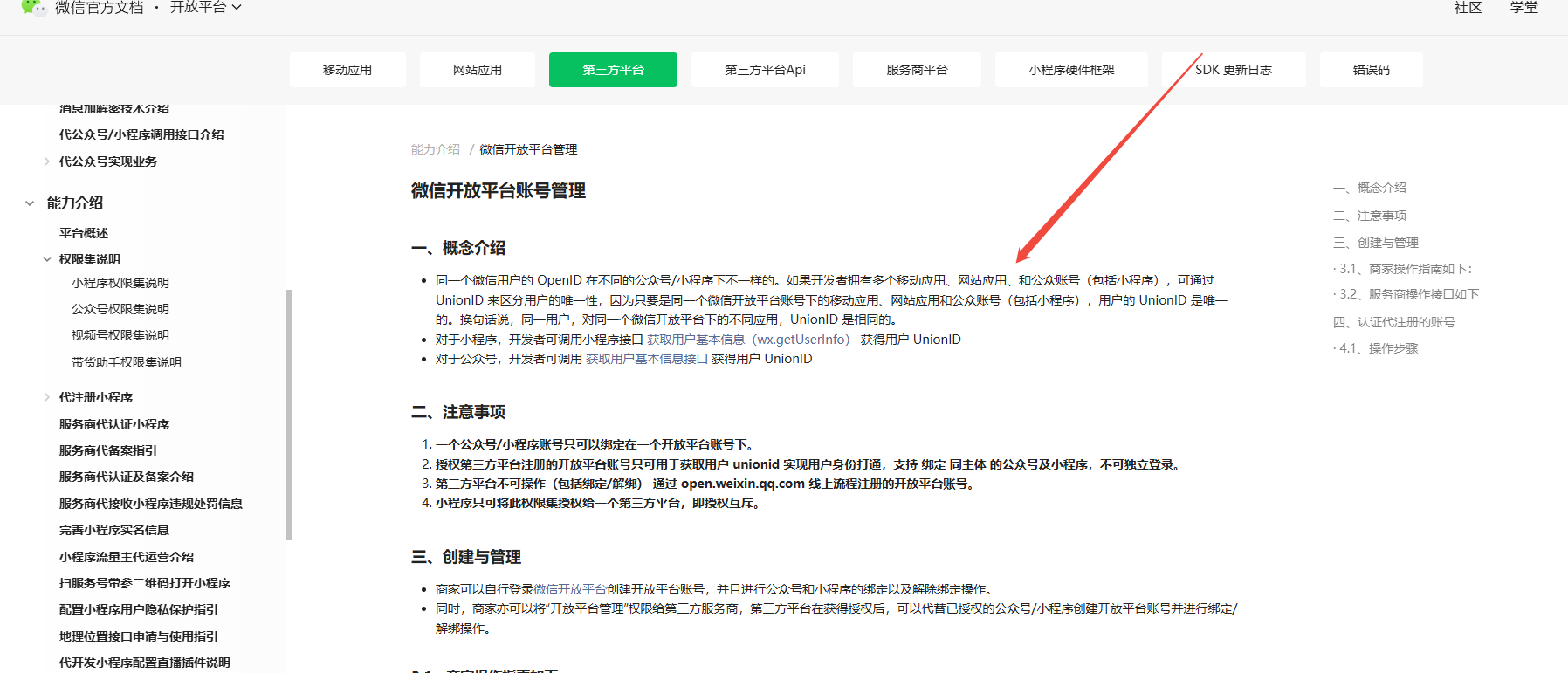Click the WeChat logo icon
Image resolution: width=1568 pixels, height=673 pixels.
click(x=34, y=8)
